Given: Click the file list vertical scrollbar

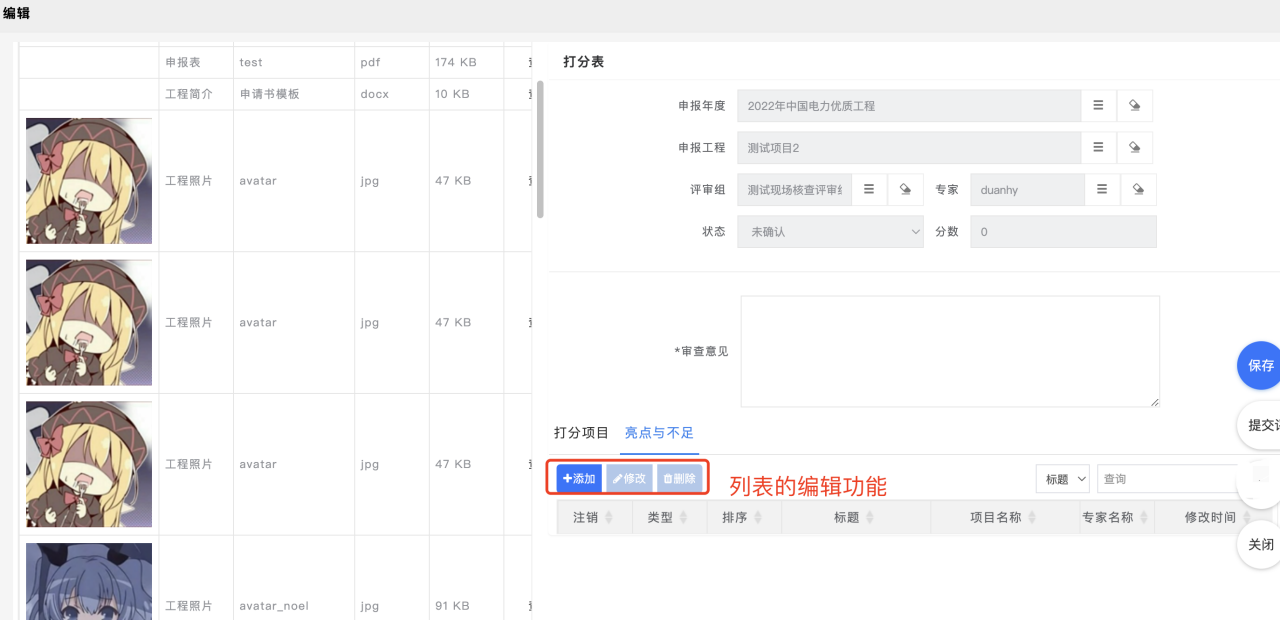Looking at the screenshot, I should 540,150.
